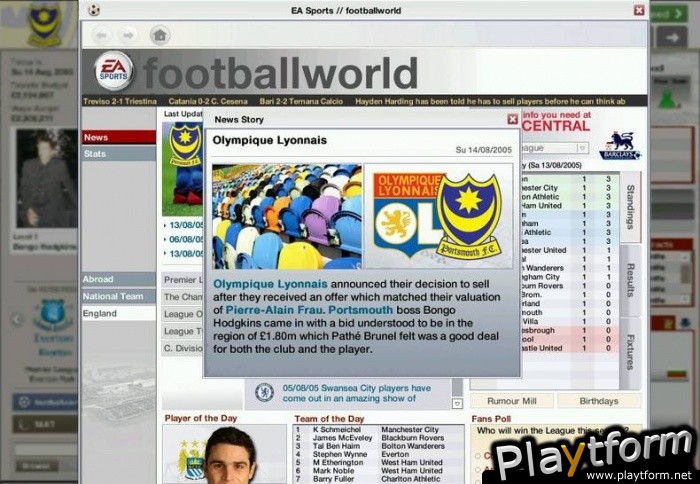Image resolution: width=700 pixels, height=484 pixels.
Task: Select the News sidebar item
Action: (119, 138)
